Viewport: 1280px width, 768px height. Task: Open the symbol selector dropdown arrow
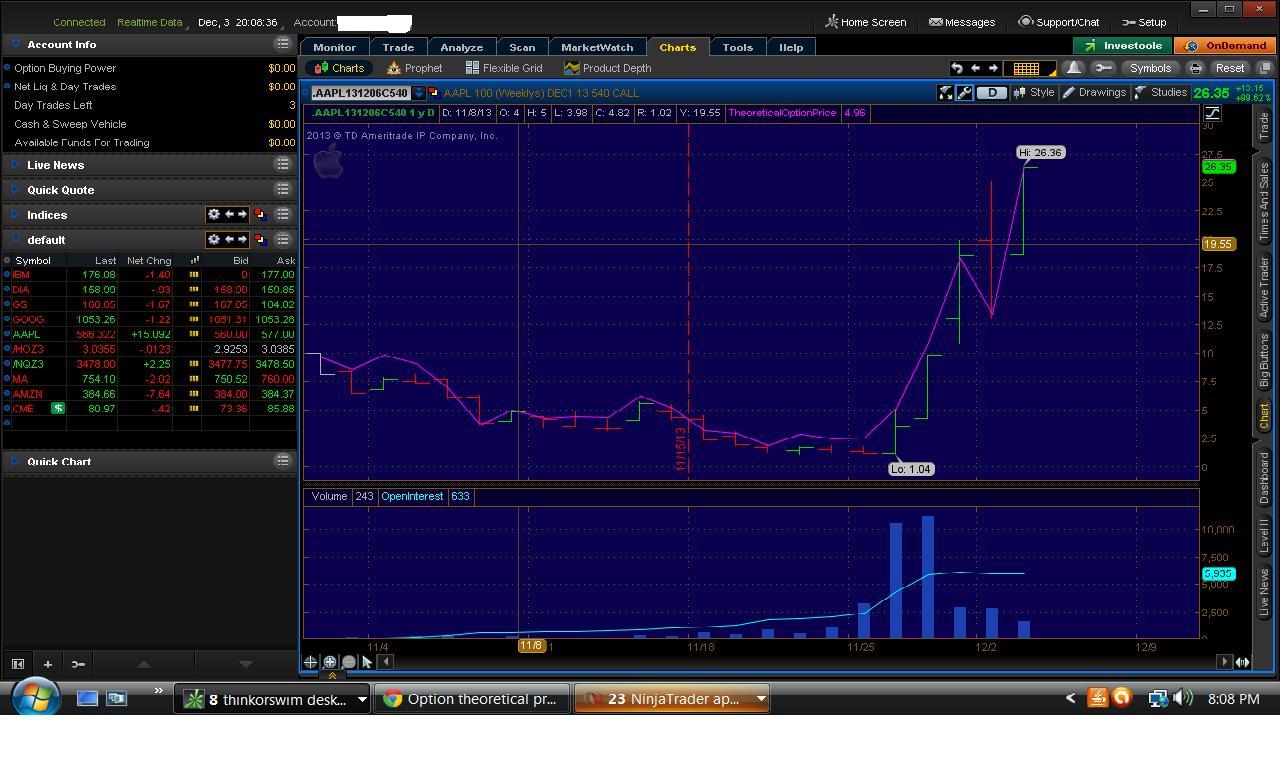point(419,92)
